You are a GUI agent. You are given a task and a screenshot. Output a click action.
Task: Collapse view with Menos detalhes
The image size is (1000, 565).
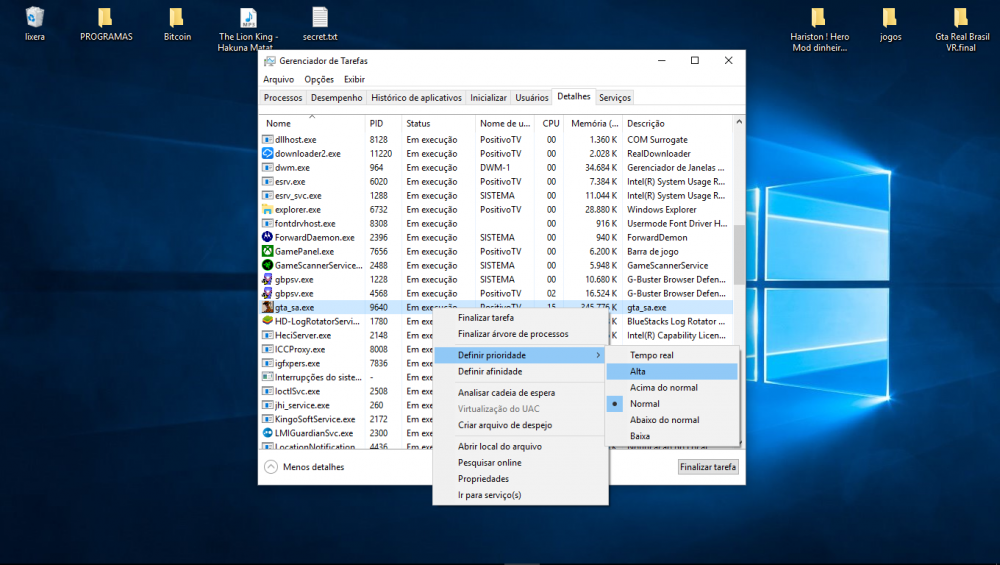(305, 467)
